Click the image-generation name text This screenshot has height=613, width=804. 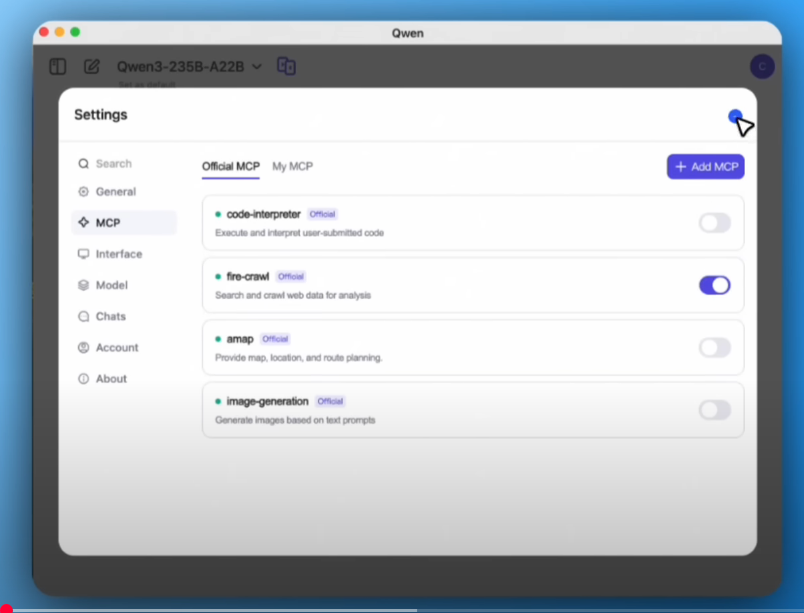pos(268,401)
